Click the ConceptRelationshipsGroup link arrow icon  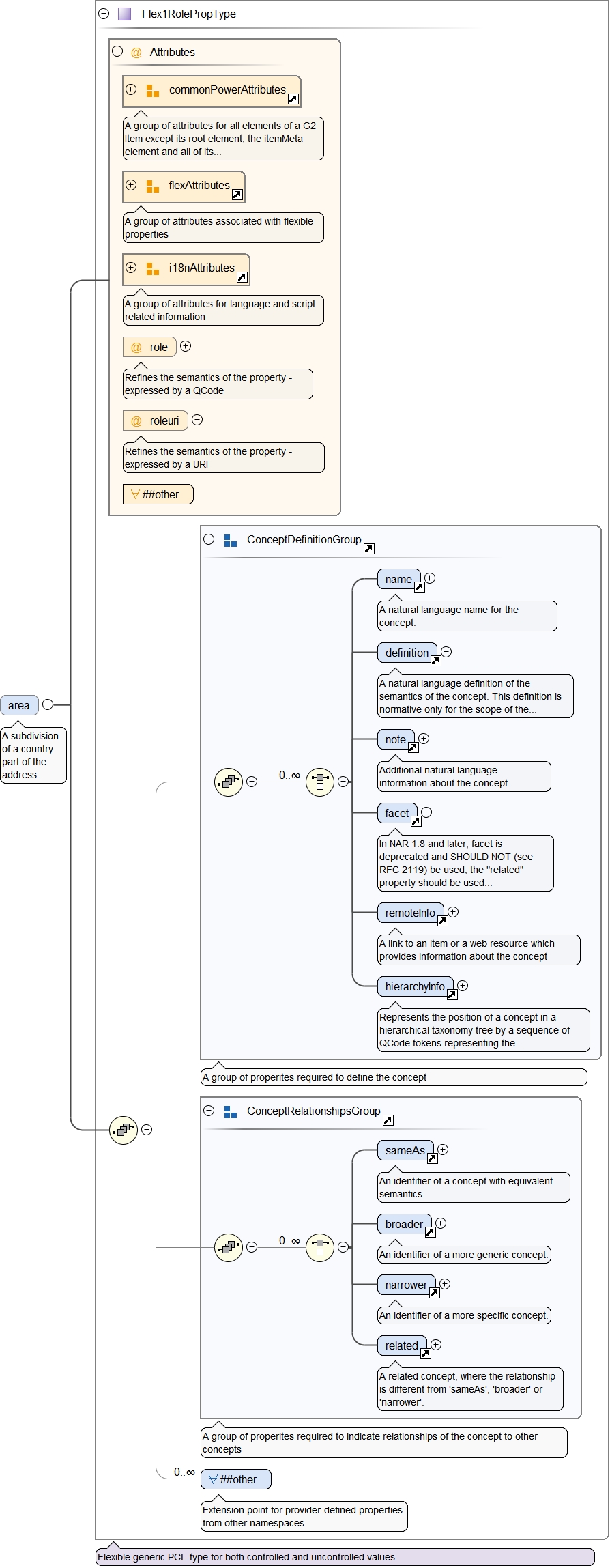click(x=388, y=1120)
